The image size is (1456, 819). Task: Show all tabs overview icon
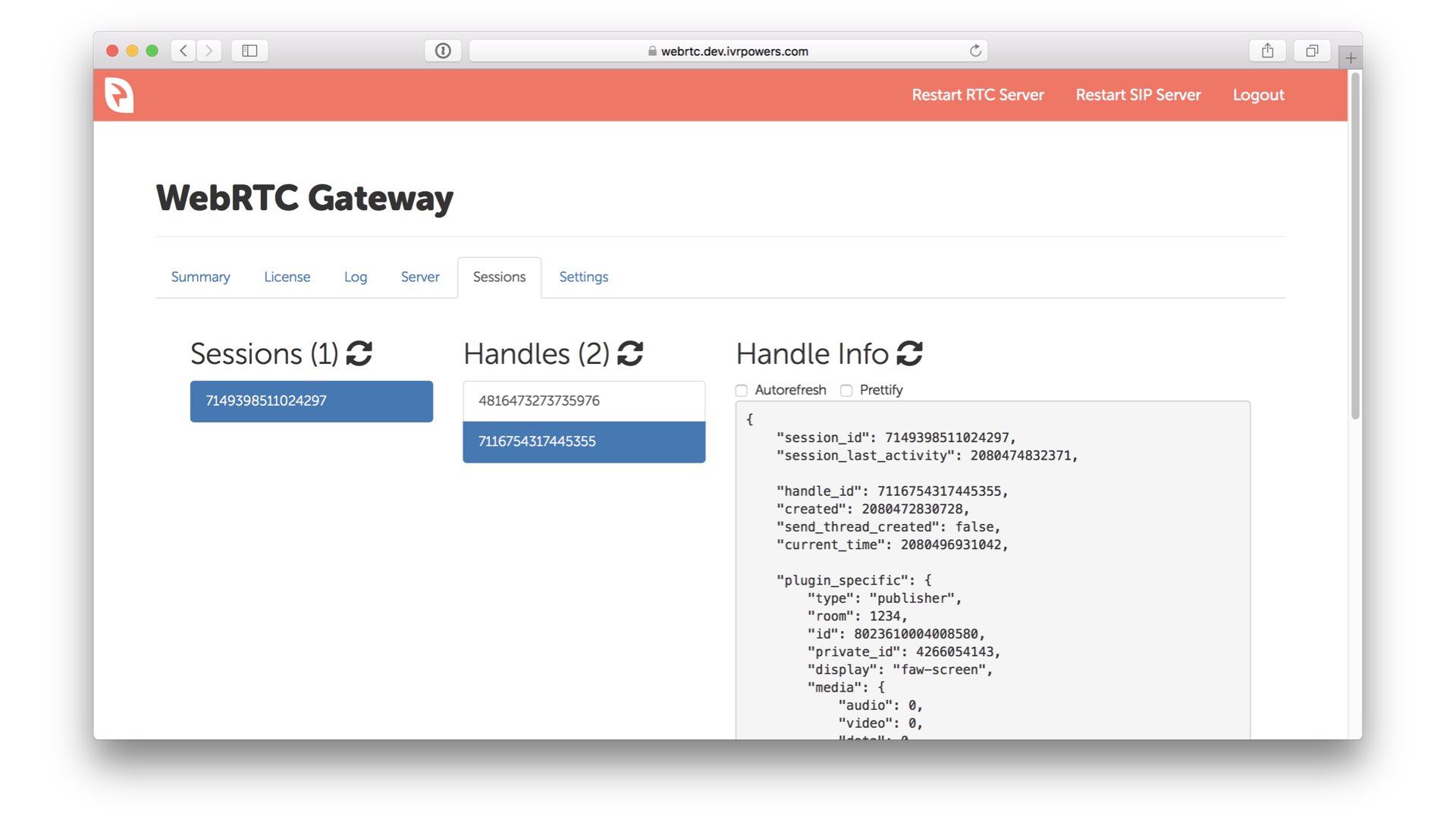click(x=1312, y=51)
